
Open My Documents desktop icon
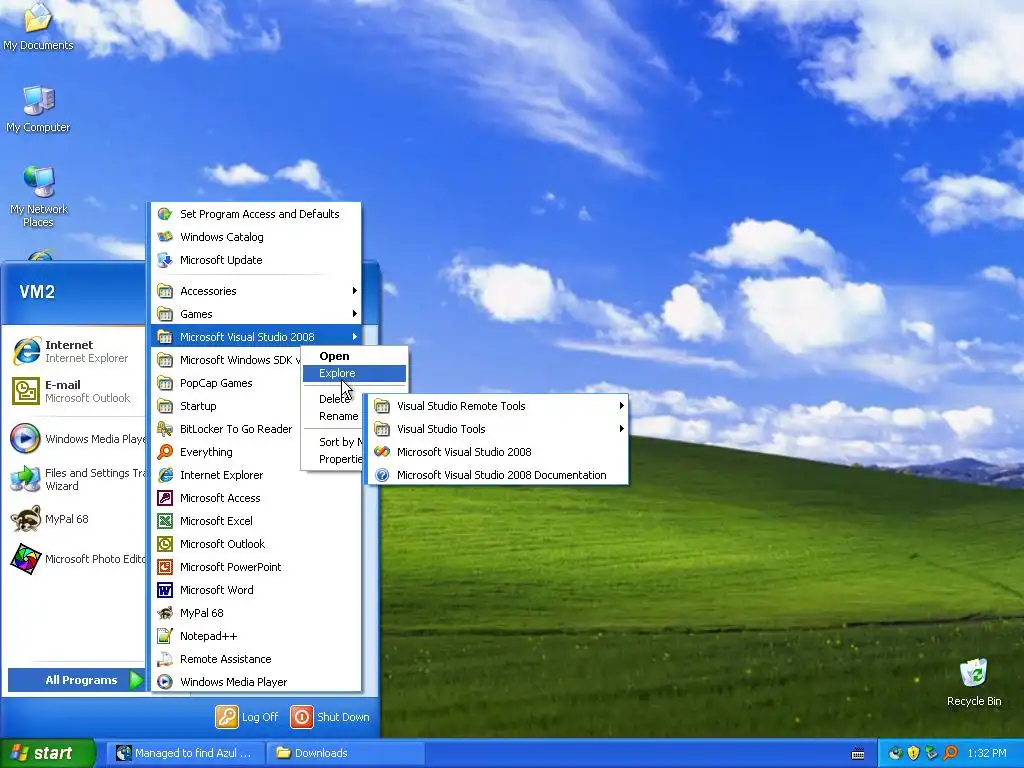[38, 26]
